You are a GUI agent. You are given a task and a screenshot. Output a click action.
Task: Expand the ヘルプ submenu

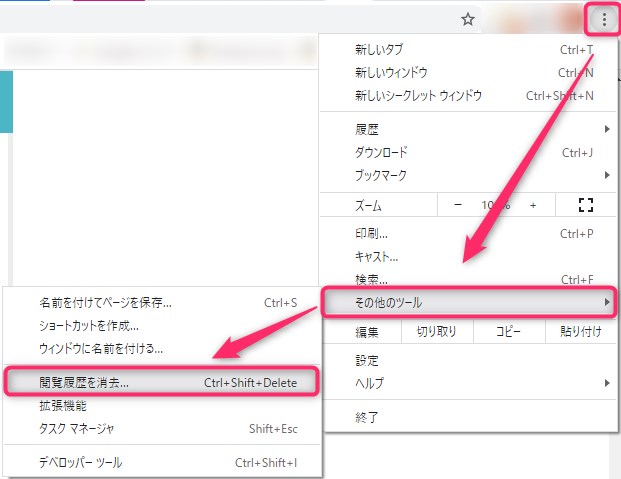[469, 383]
